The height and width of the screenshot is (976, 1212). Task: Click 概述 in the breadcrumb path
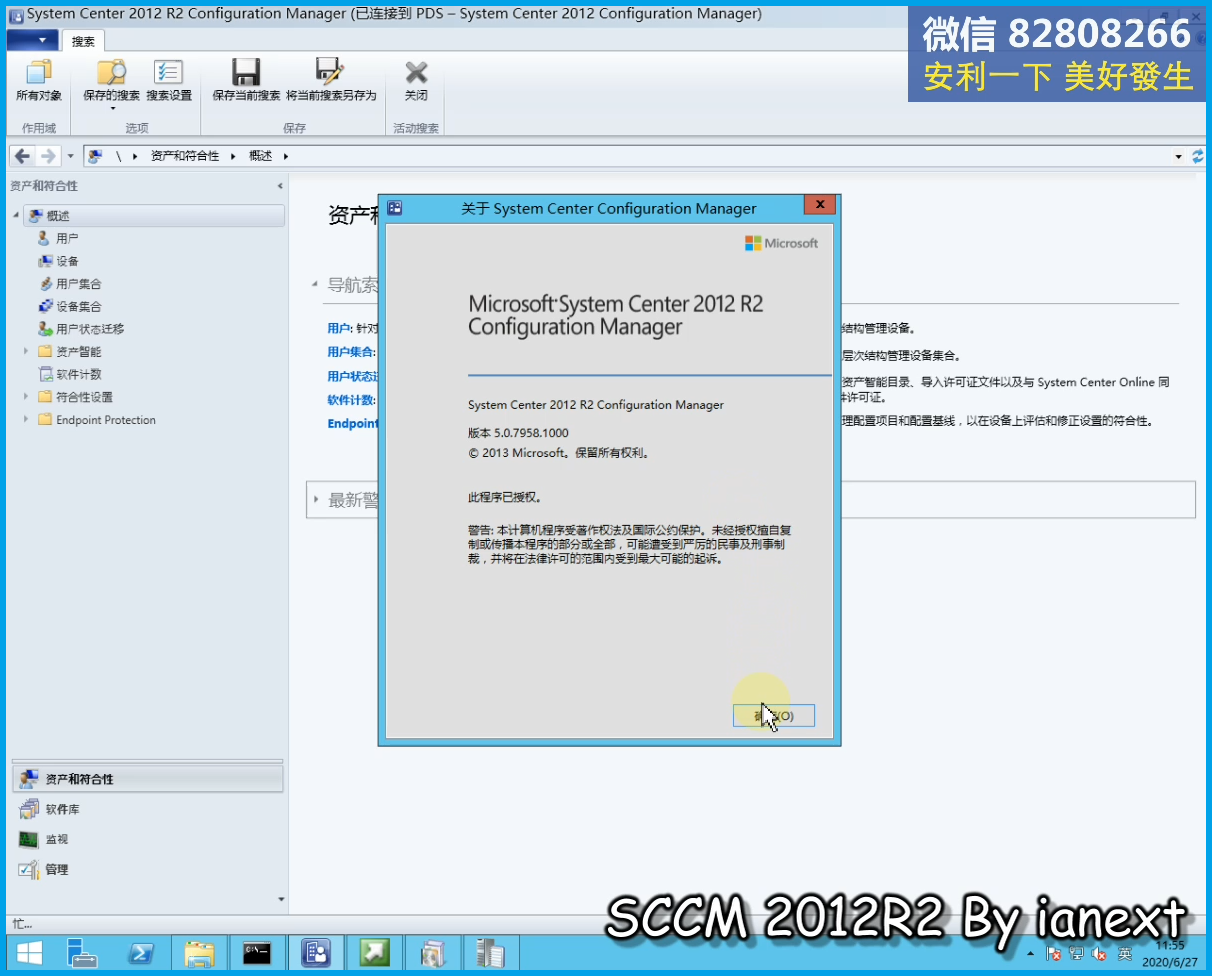(x=260, y=156)
